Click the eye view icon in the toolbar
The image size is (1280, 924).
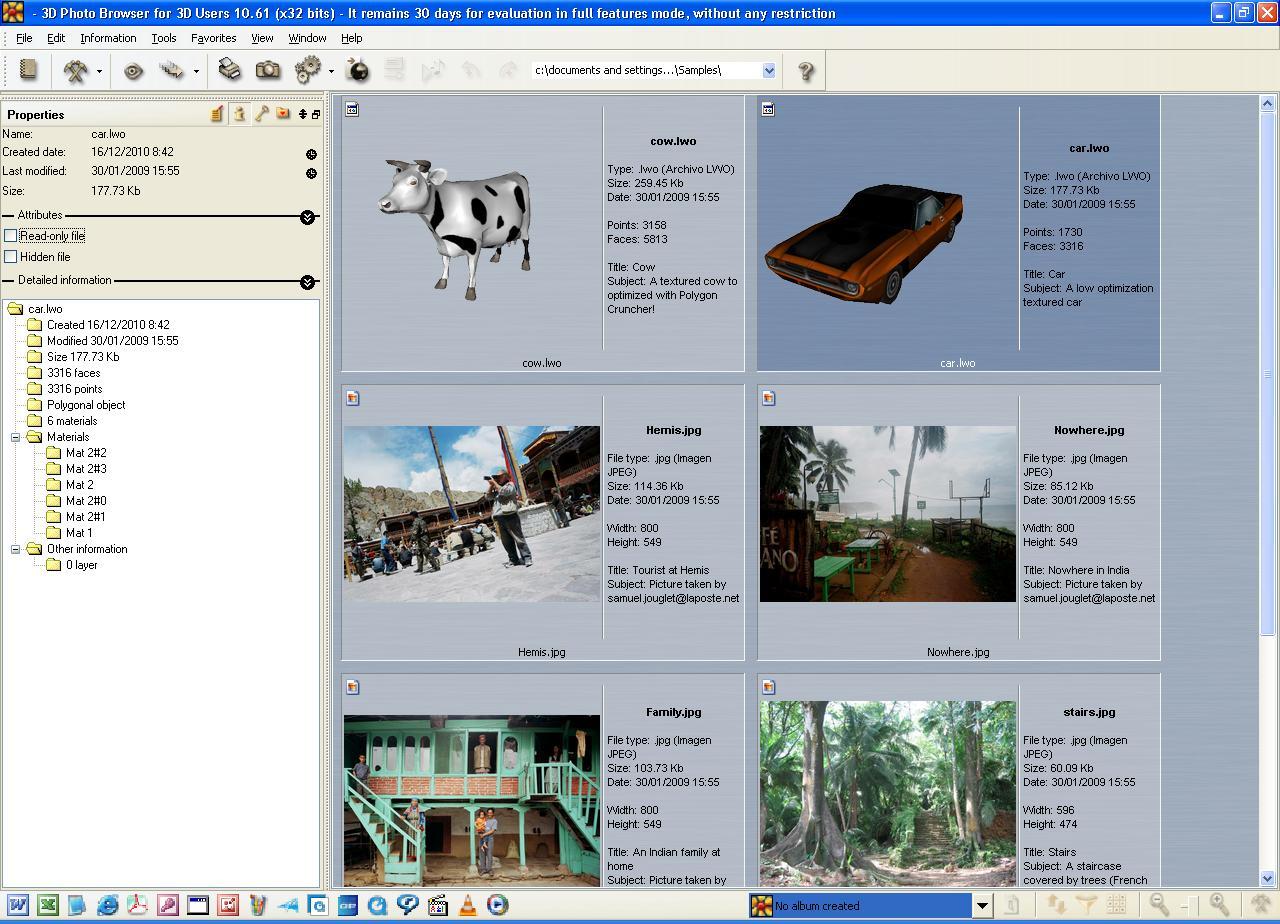pos(133,70)
